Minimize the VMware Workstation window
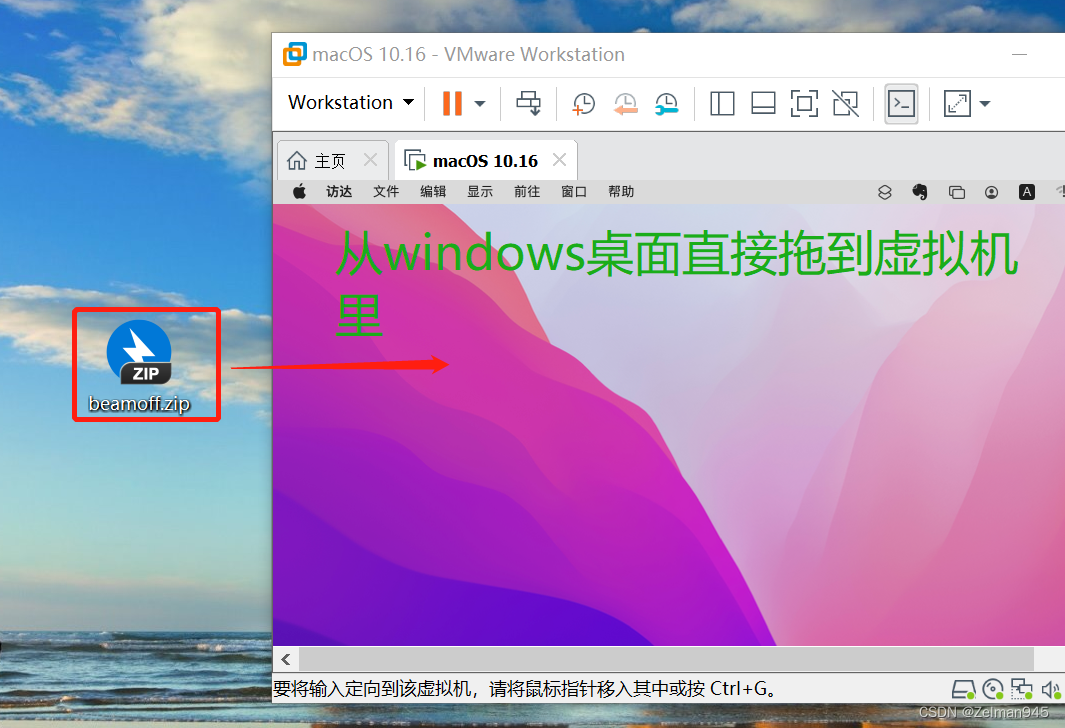 [1019, 54]
